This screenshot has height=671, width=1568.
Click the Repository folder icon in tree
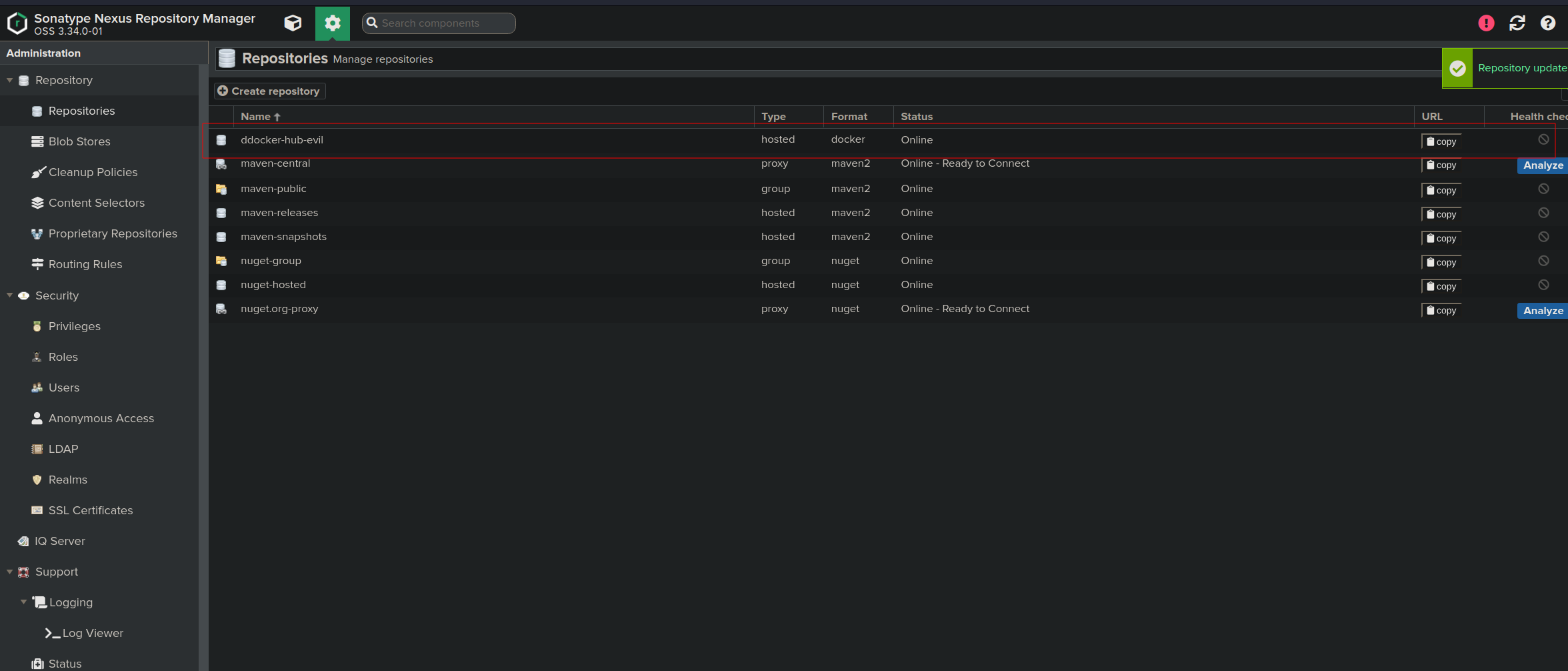coord(24,81)
